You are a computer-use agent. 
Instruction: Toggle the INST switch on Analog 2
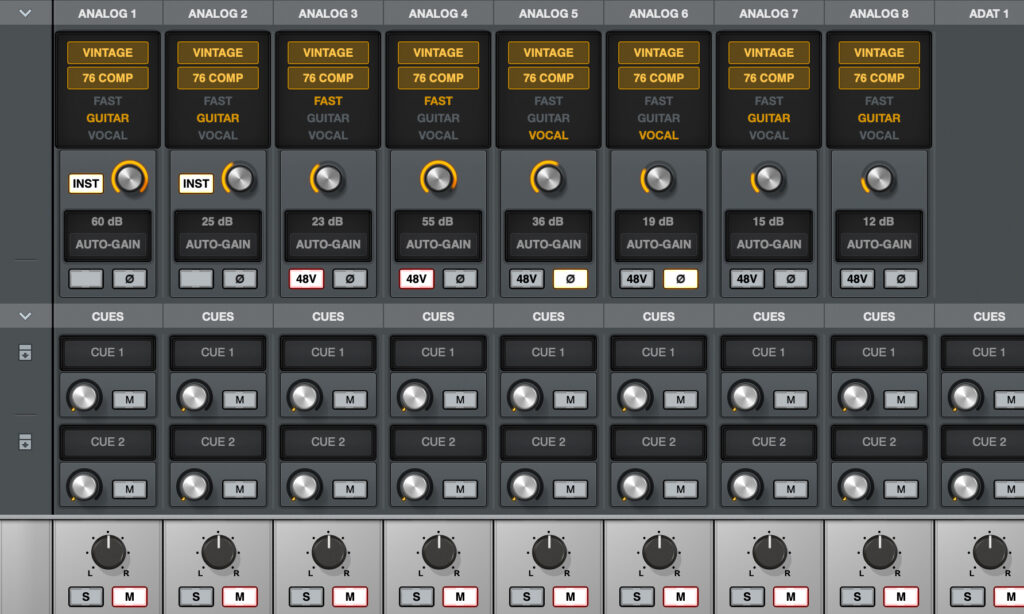[x=196, y=183]
